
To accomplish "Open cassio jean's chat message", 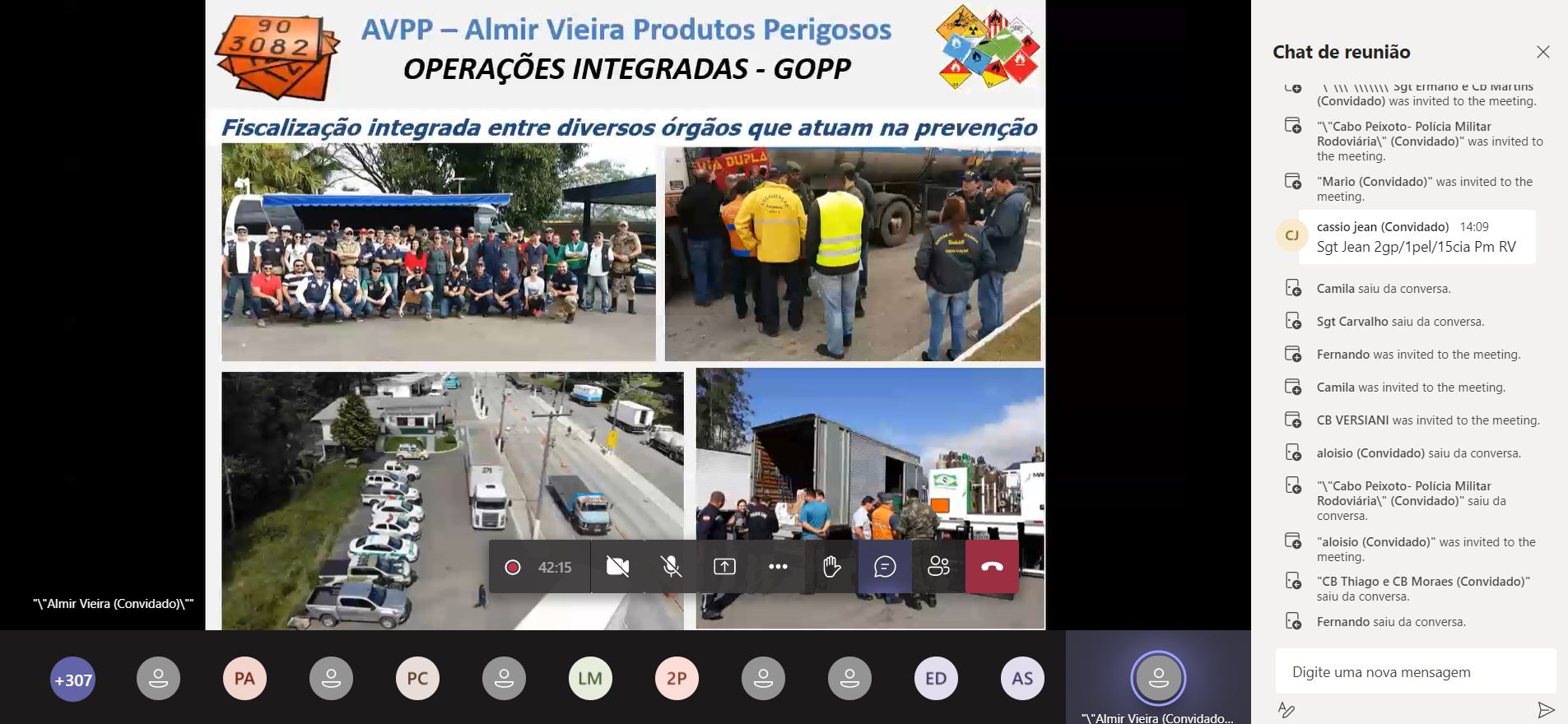I will [1416, 238].
